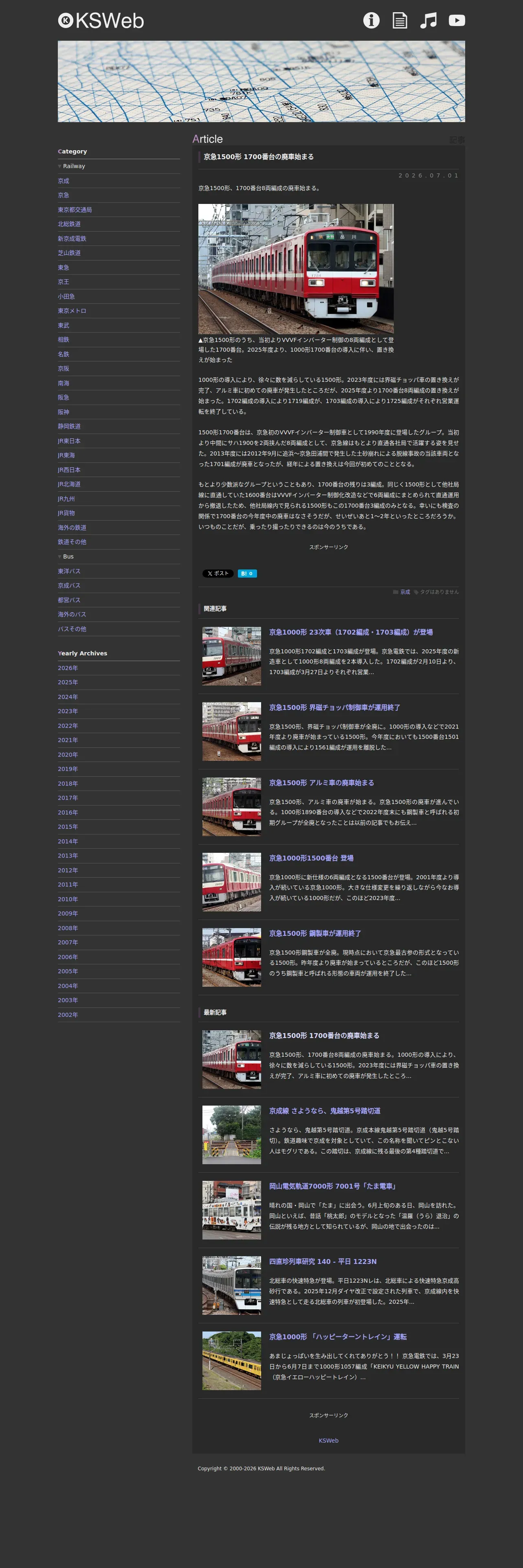Open the JR九州 category

coord(66,499)
